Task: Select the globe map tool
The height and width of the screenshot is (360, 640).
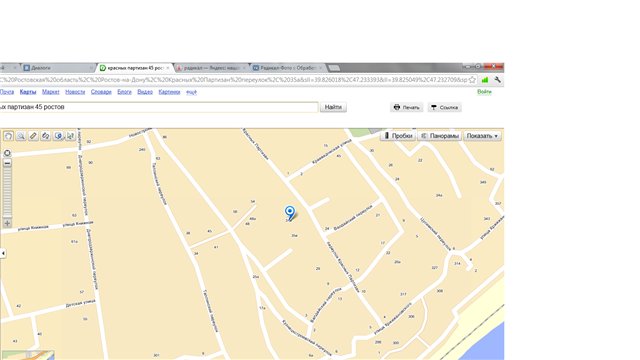Action: [x=58, y=136]
